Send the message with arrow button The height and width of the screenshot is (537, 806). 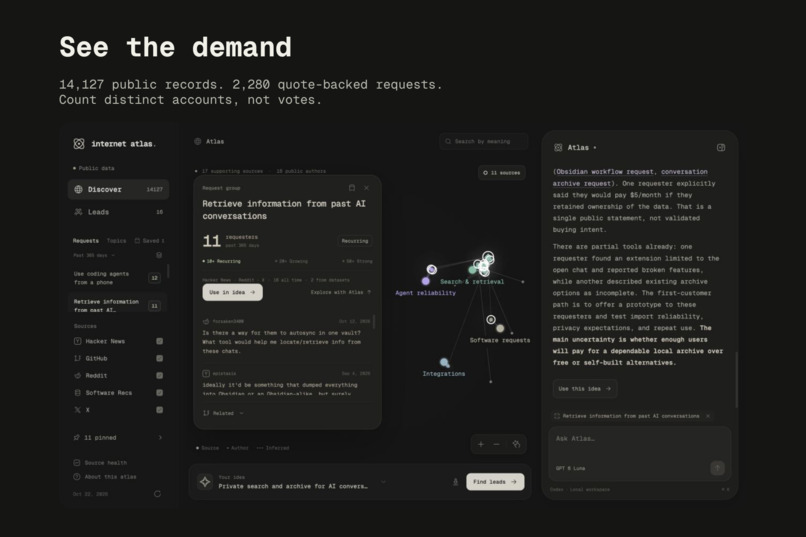[x=718, y=468]
